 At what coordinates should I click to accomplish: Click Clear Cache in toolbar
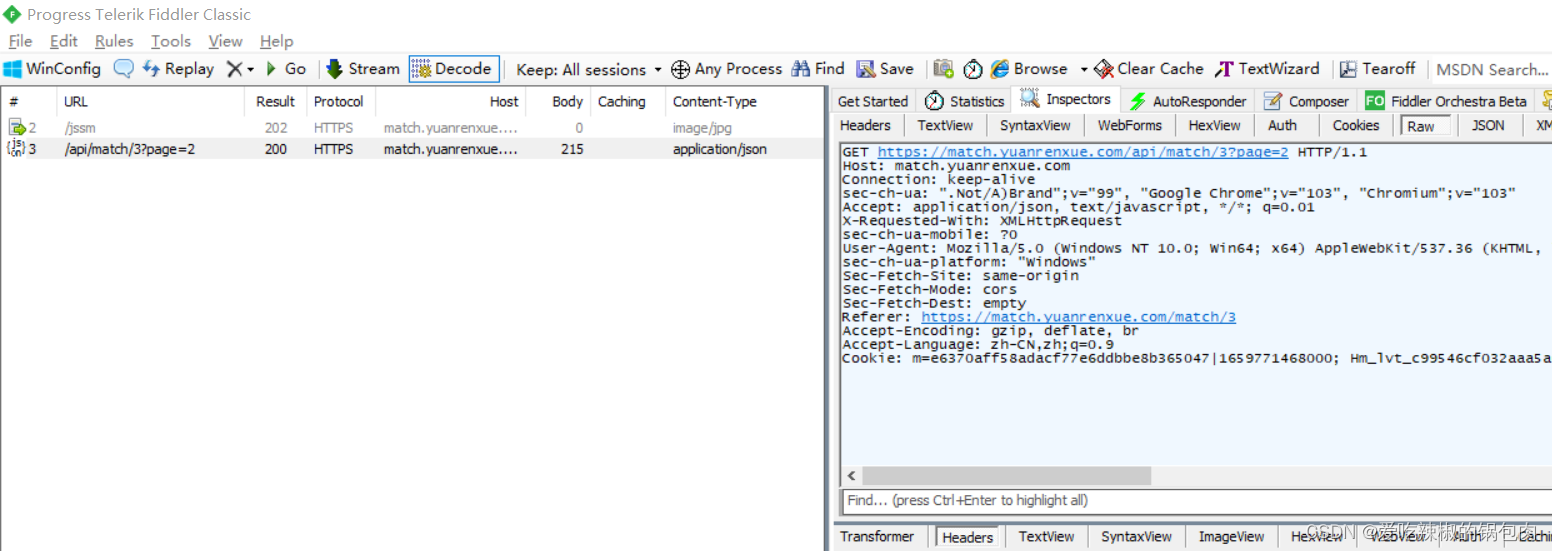coord(1149,69)
